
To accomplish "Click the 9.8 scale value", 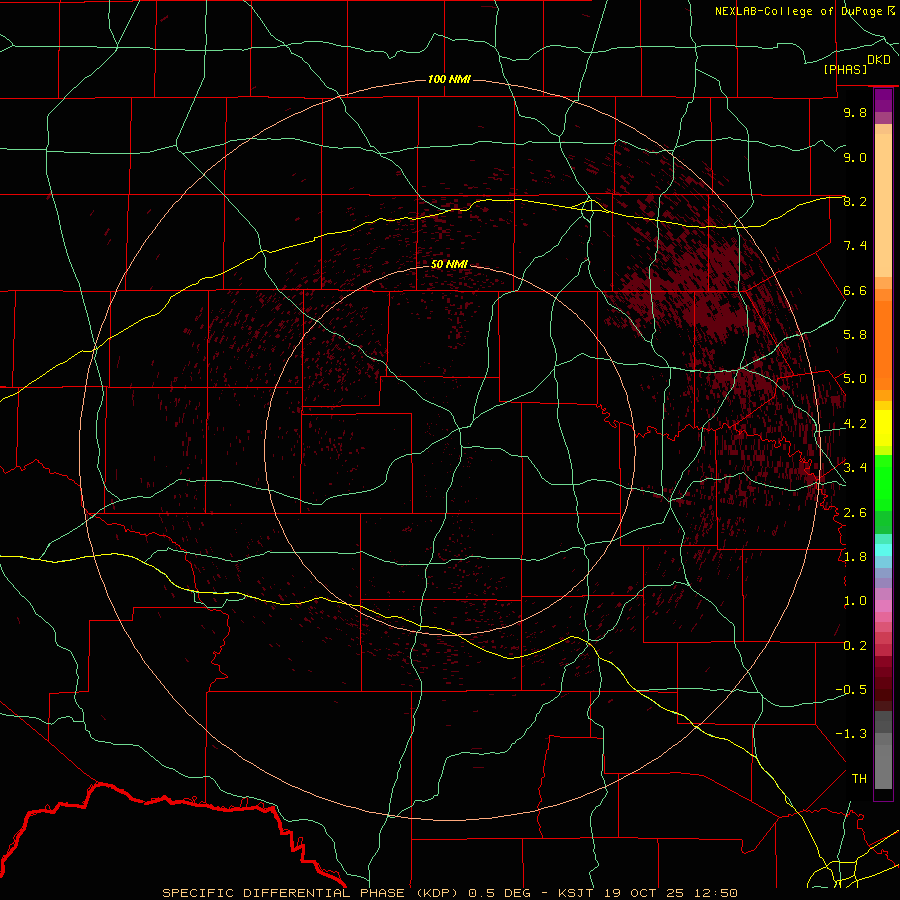I will [x=855, y=112].
